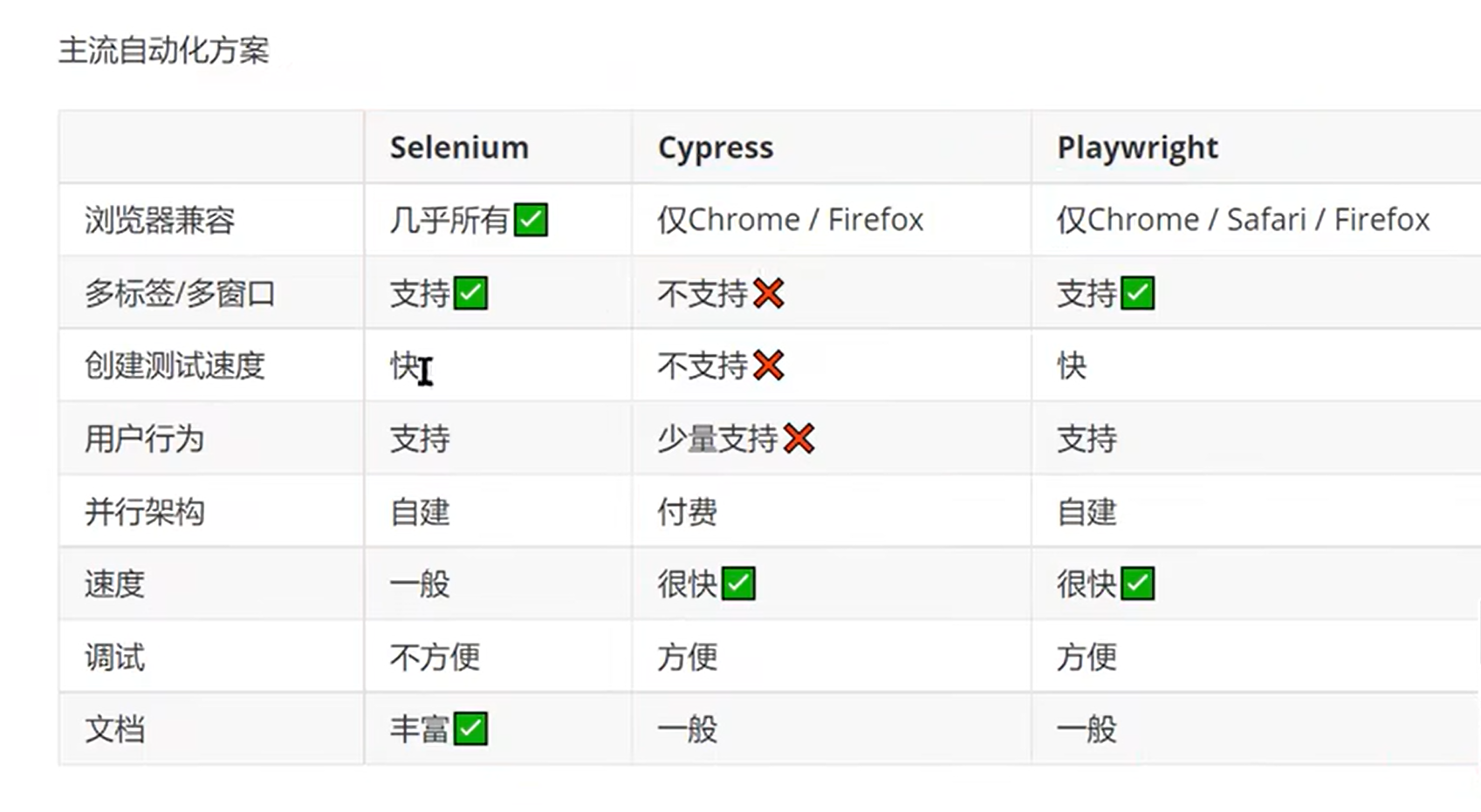The height and width of the screenshot is (812, 1481).
Task: Select the 仅Chrome / Safari / Firefox cell
Action: pyautogui.click(x=1243, y=220)
